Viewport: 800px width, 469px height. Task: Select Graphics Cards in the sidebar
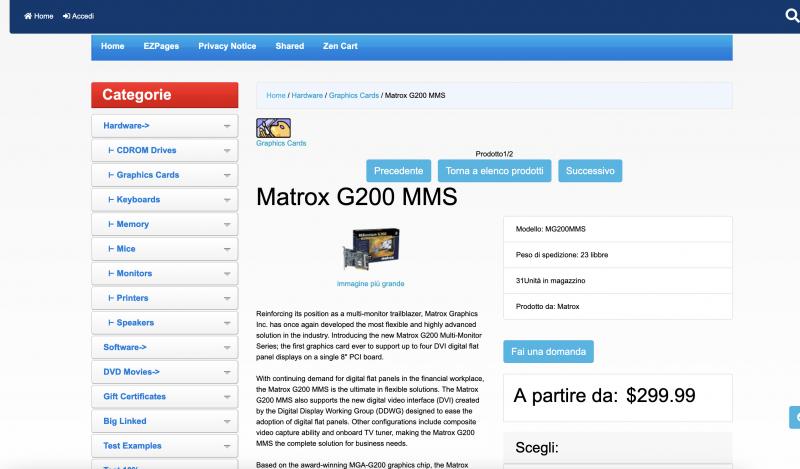[143, 175]
